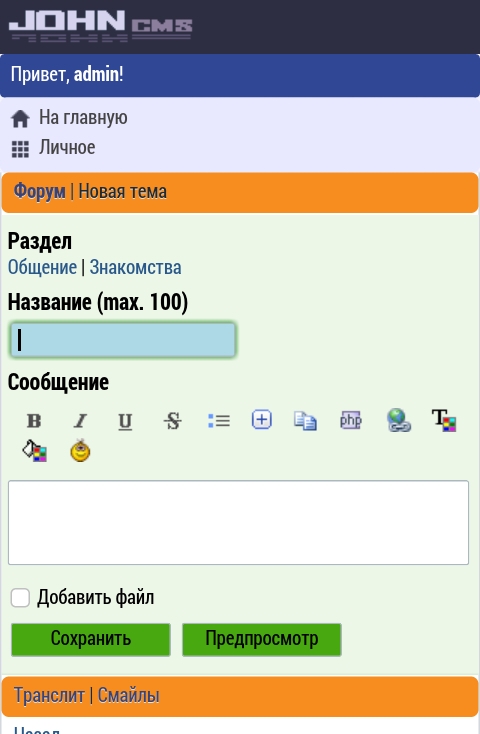Insert a bulleted list
Viewport: 480px width, 734px height.
coord(218,420)
